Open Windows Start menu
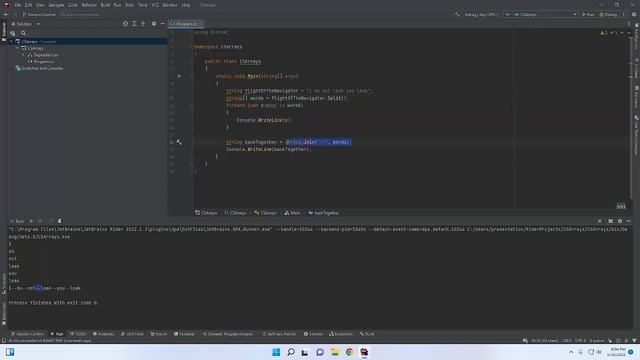This screenshot has width=640, height=360. click(276, 352)
